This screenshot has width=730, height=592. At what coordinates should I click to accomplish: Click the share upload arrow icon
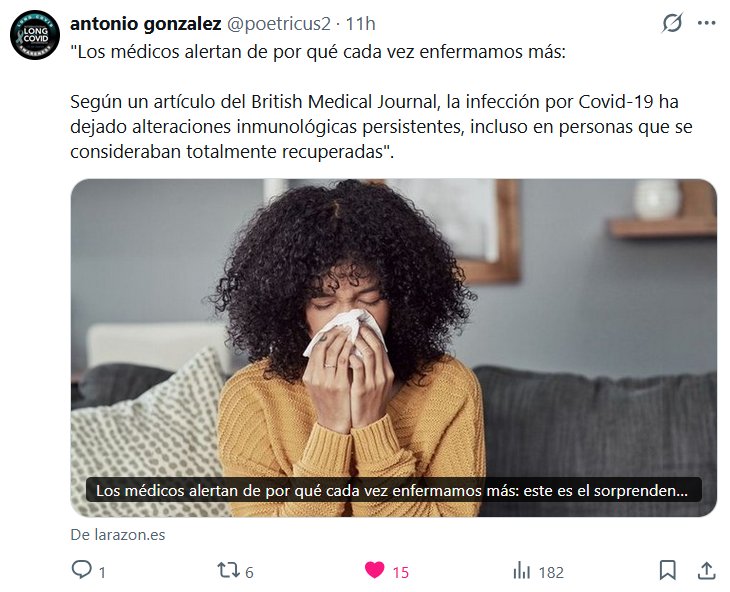pos(706,570)
